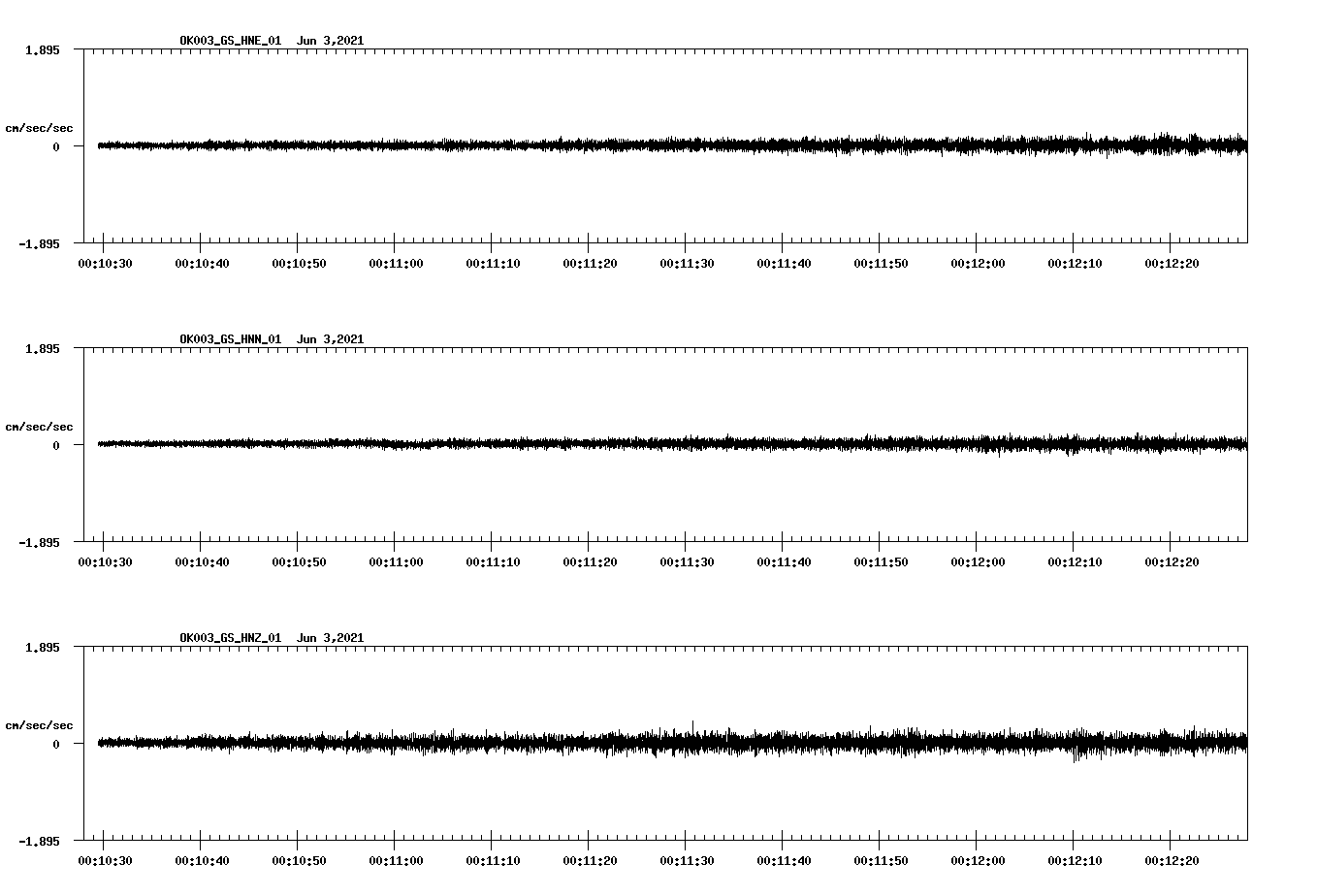Viewport: 1317px width, 896px height.
Task: Click the 00:12:10 time label under HNE plot
Action: (x=1075, y=264)
